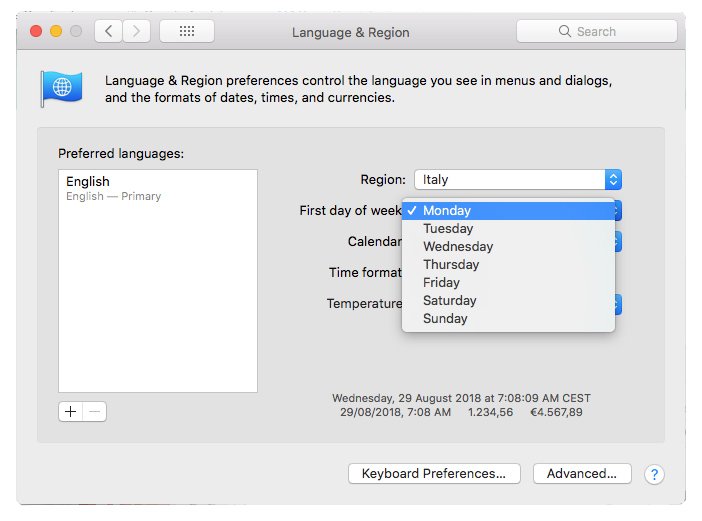
Task: Click the forward navigation arrow
Action: tap(137, 31)
